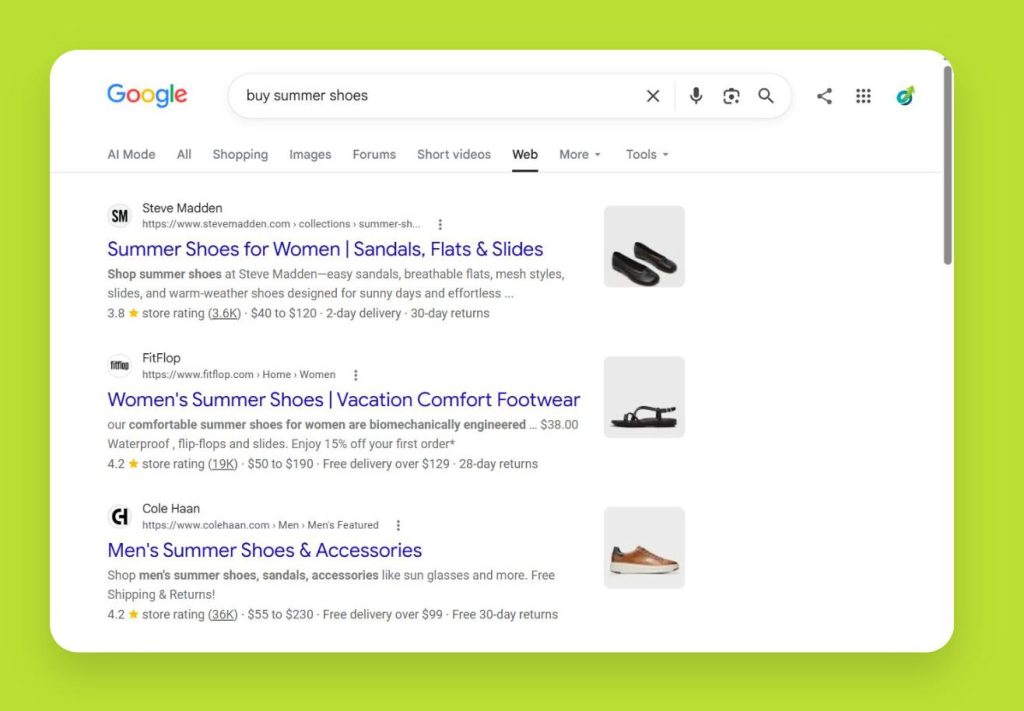Click the black sandal product thumbnail

click(x=644, y=397)
